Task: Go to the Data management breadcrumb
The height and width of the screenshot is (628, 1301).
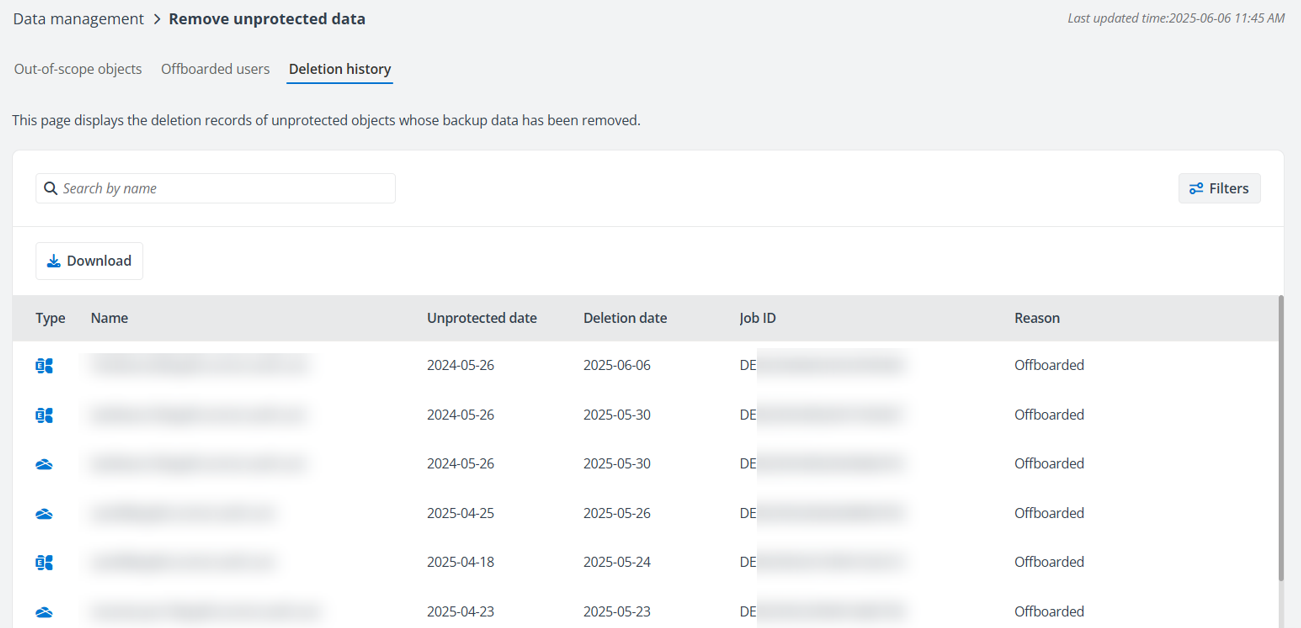Action: point(78,19)
